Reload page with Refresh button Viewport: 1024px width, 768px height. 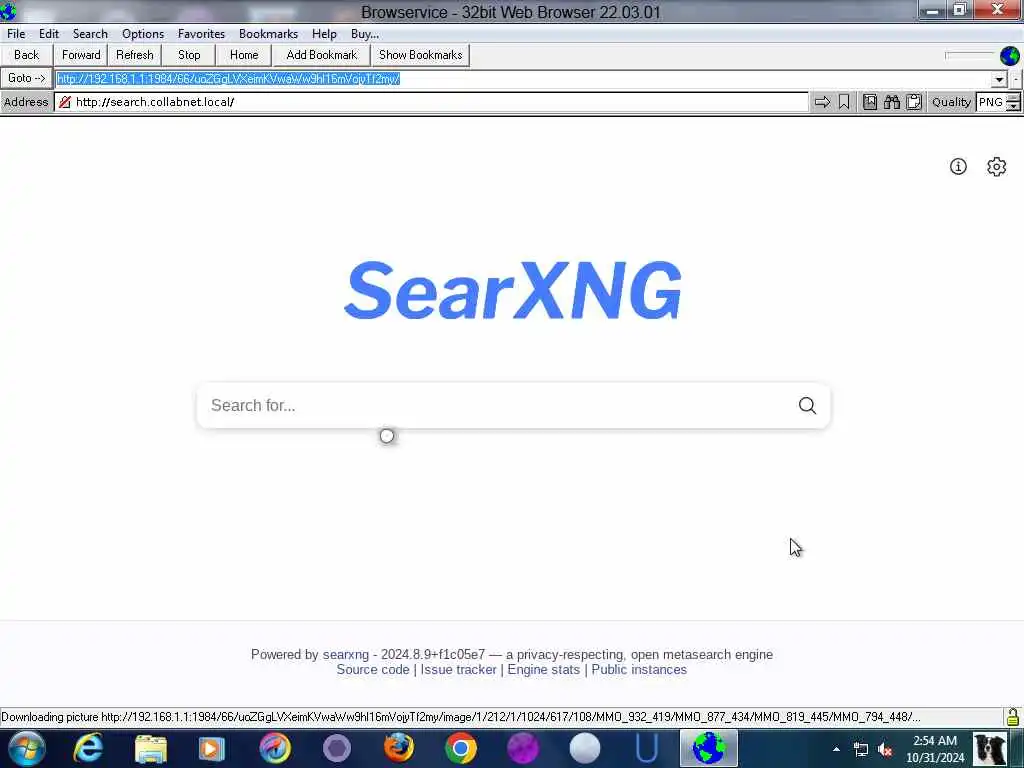coord(135,55)
